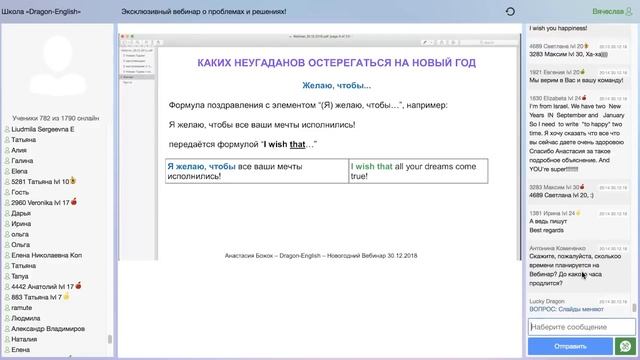Click chat sender 1381 Ирина lvl 24
This screenshot has width=640, height=360.
(552, 213)
